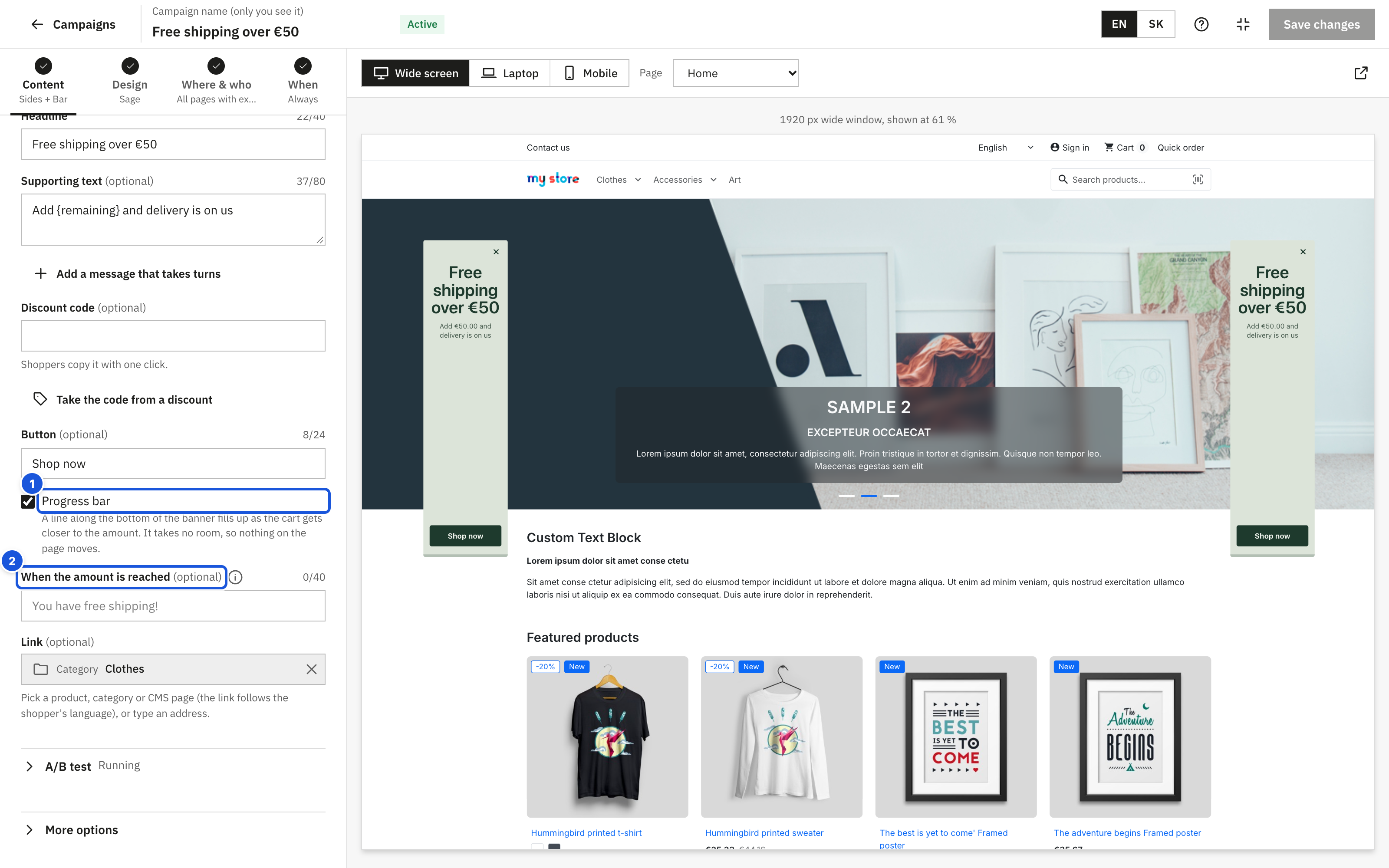Viewport: 1389px width, 868px height.
Task: Click the Button text input 'Shop now'
Action: (x=173, y=463)
